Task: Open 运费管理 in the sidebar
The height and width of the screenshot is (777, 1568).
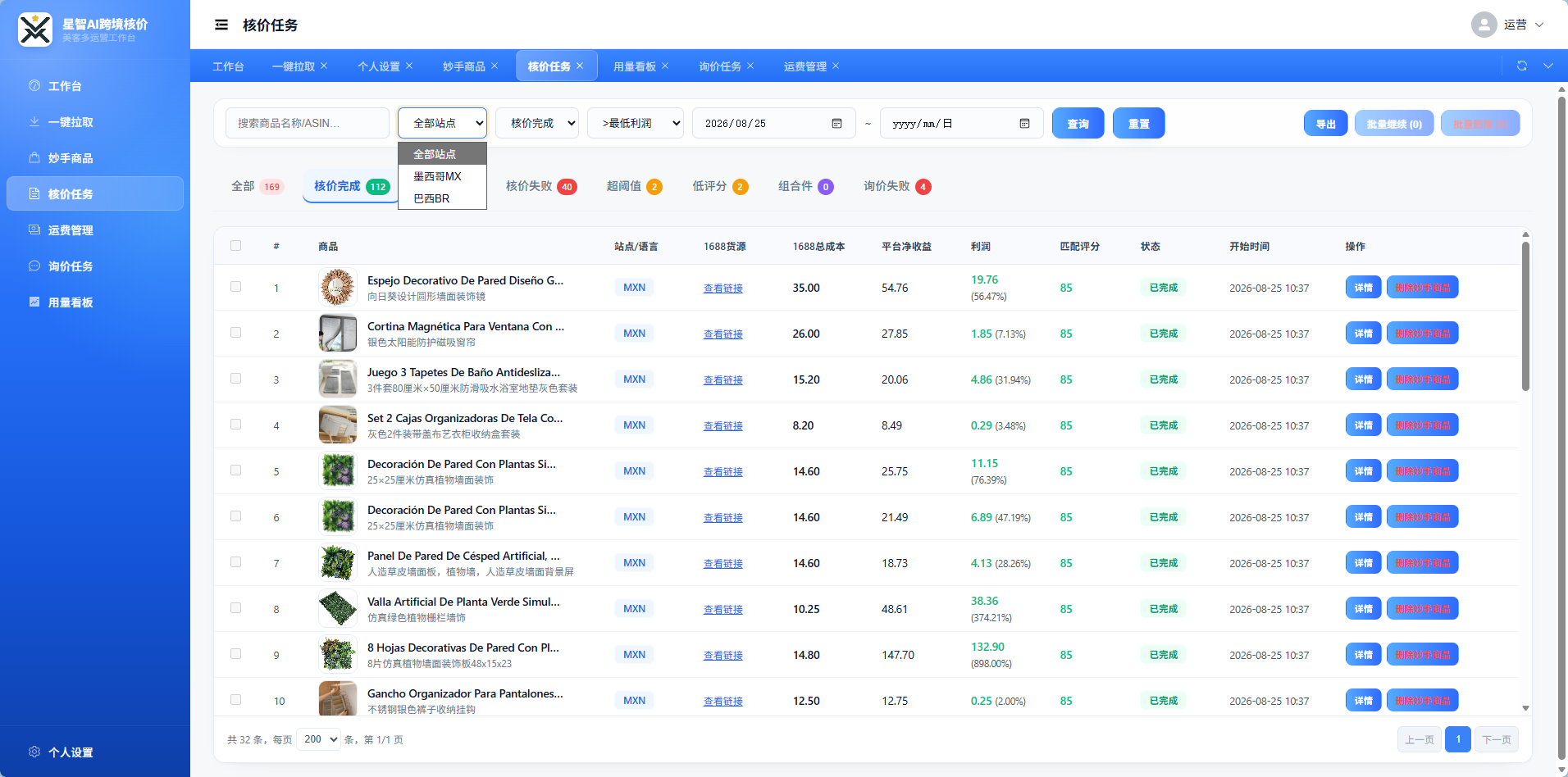Action: [95, 229]
